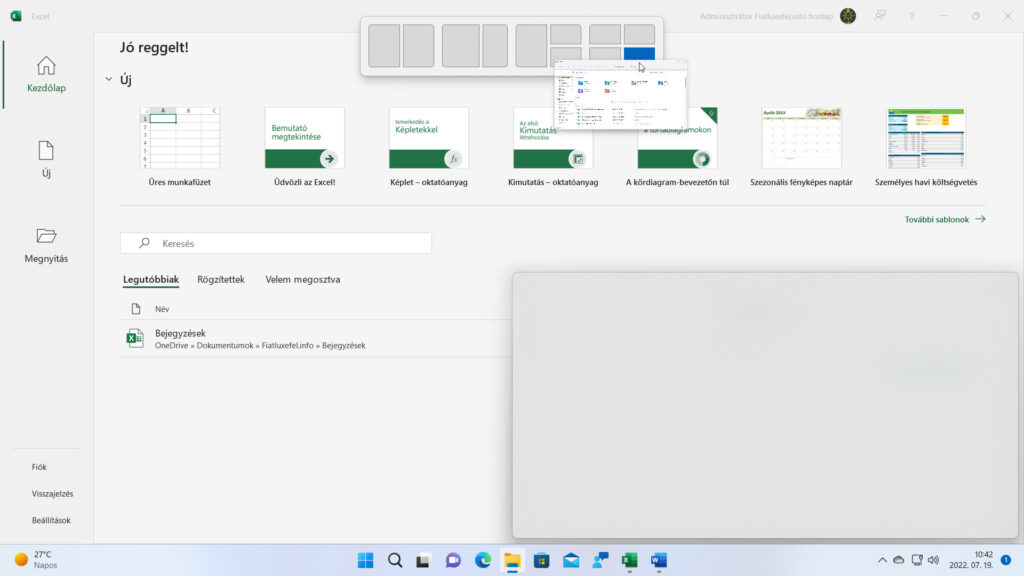Snap window to tall left zone of third layout
This screenshot has height=576, width=1024.
click(x=532, y=46)
